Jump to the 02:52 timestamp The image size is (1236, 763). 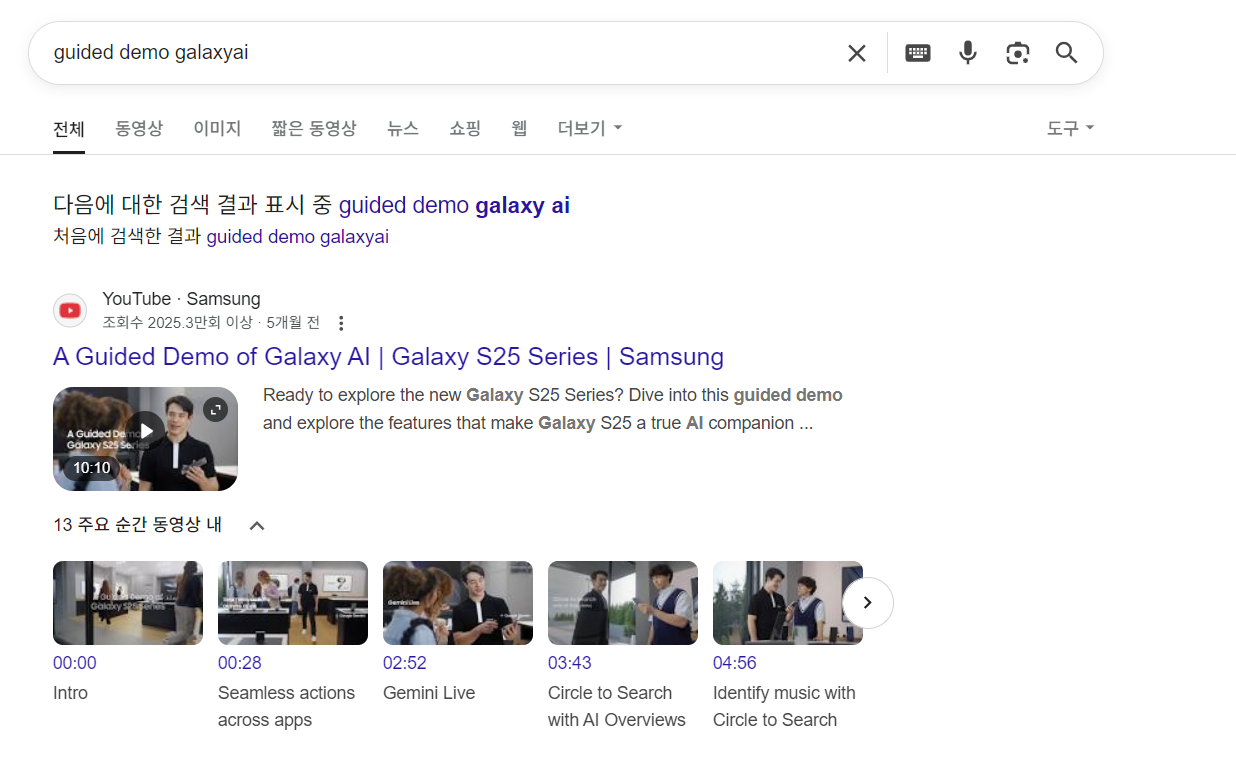coord(405,663)
